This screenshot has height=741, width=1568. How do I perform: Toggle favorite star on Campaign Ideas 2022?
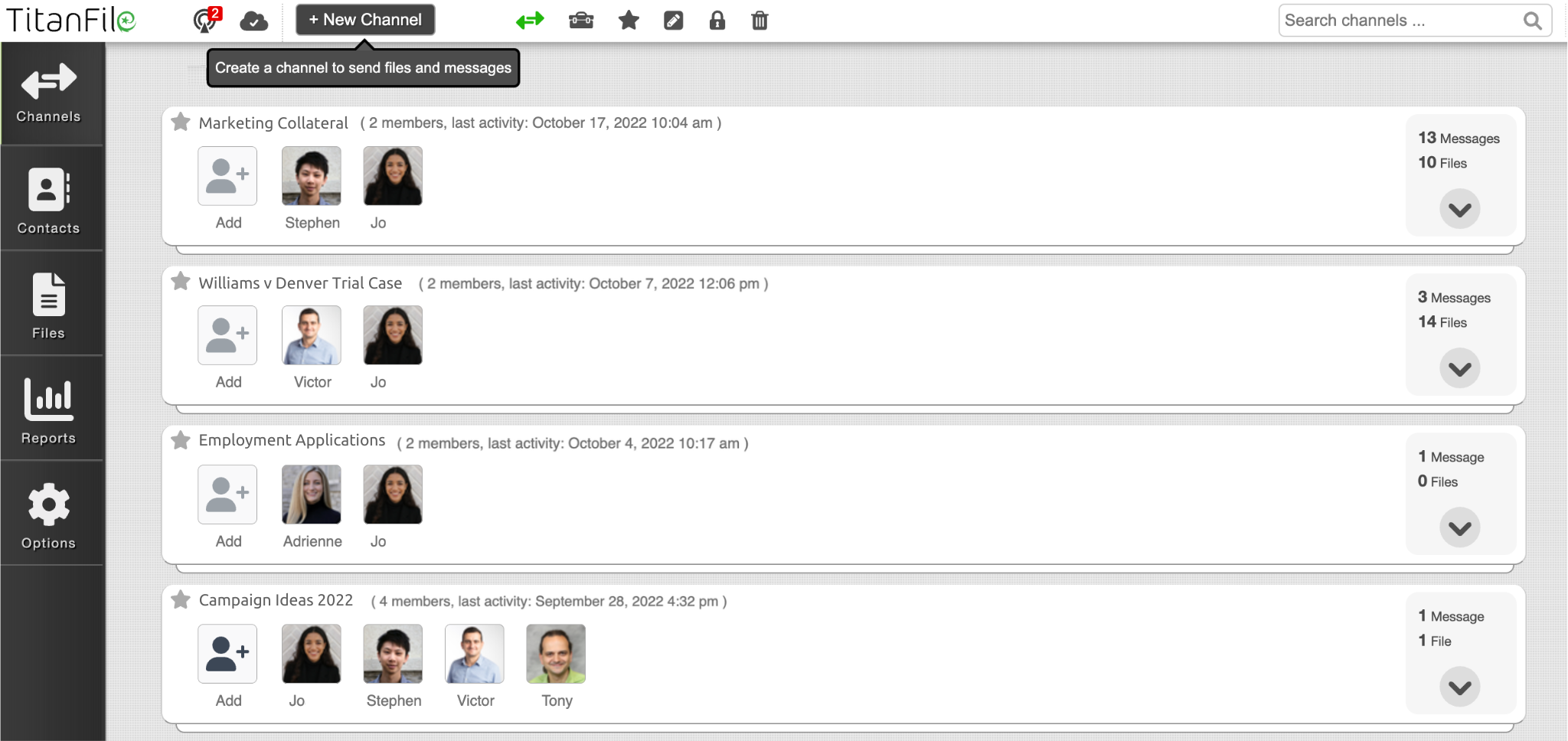[x=181, y=599]
